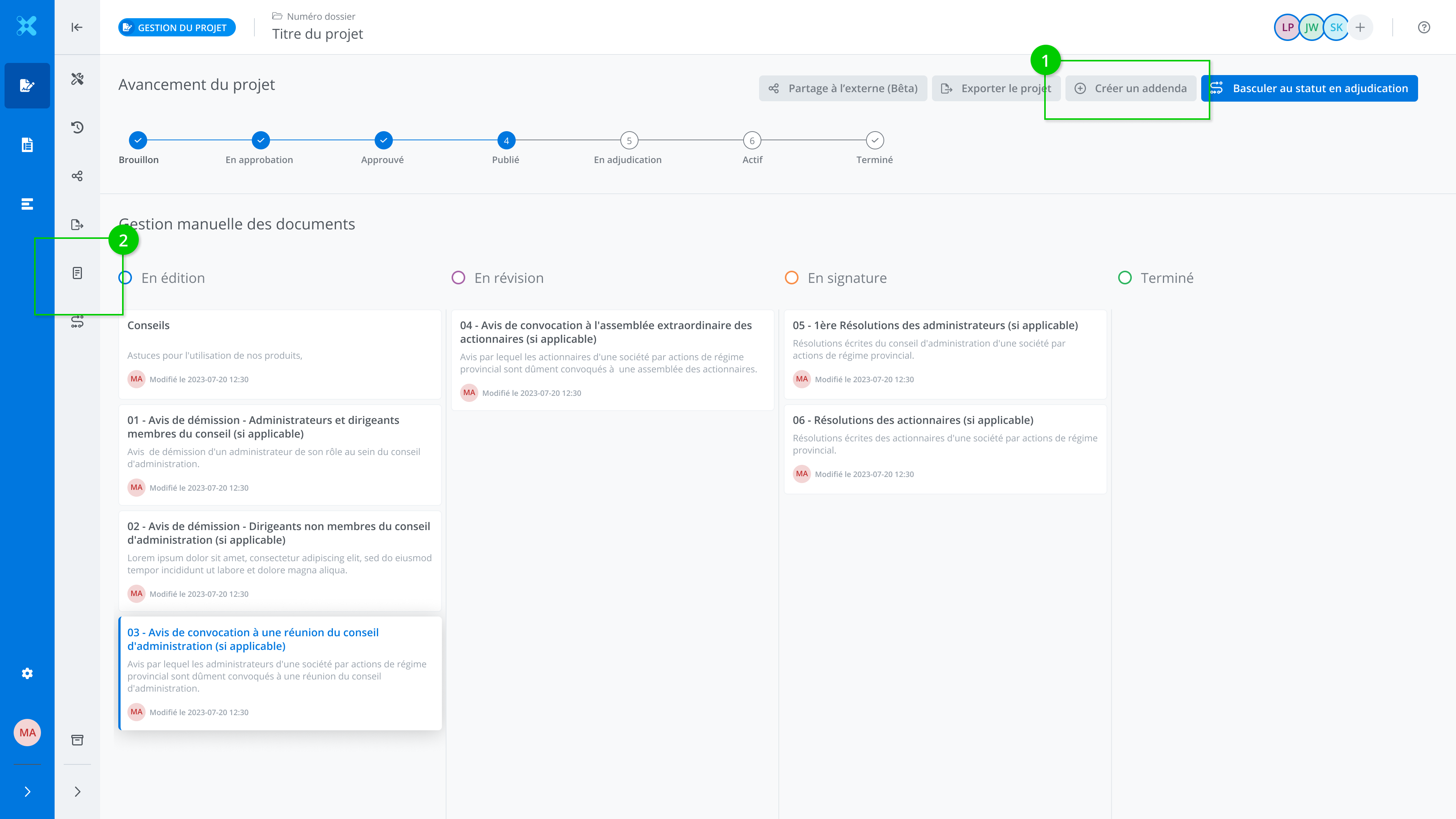Add collaborator with plus avatar button
Screen dimensions: 1456x819
pyautogui.click(x=1360, y=27)
